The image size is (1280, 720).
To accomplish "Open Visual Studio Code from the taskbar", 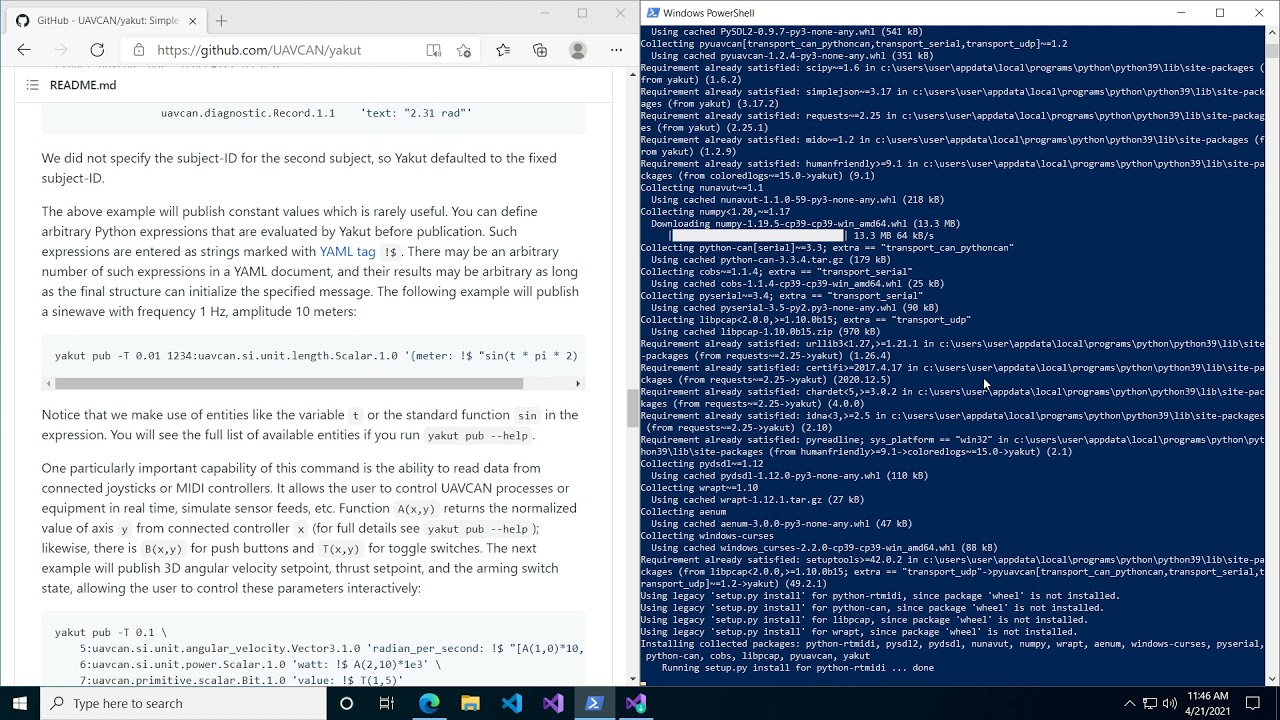I will pos(511,703).
